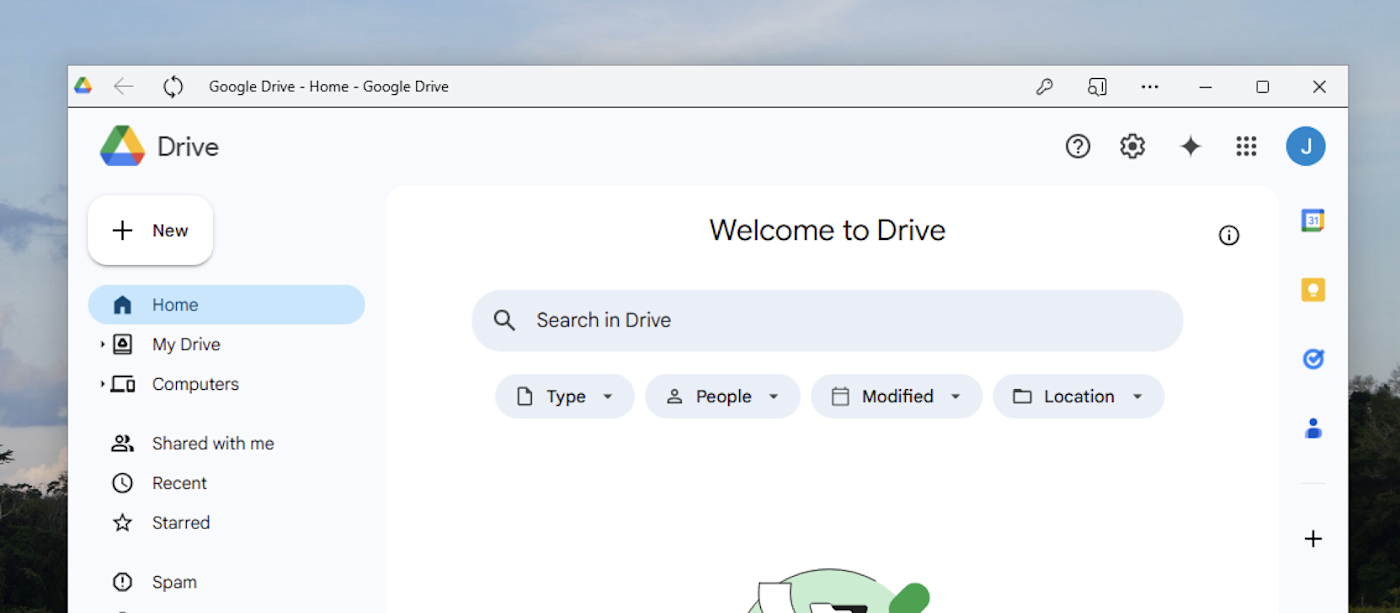
Task: Maximize the Google Drive window
Action: (x=1262, y=87)
